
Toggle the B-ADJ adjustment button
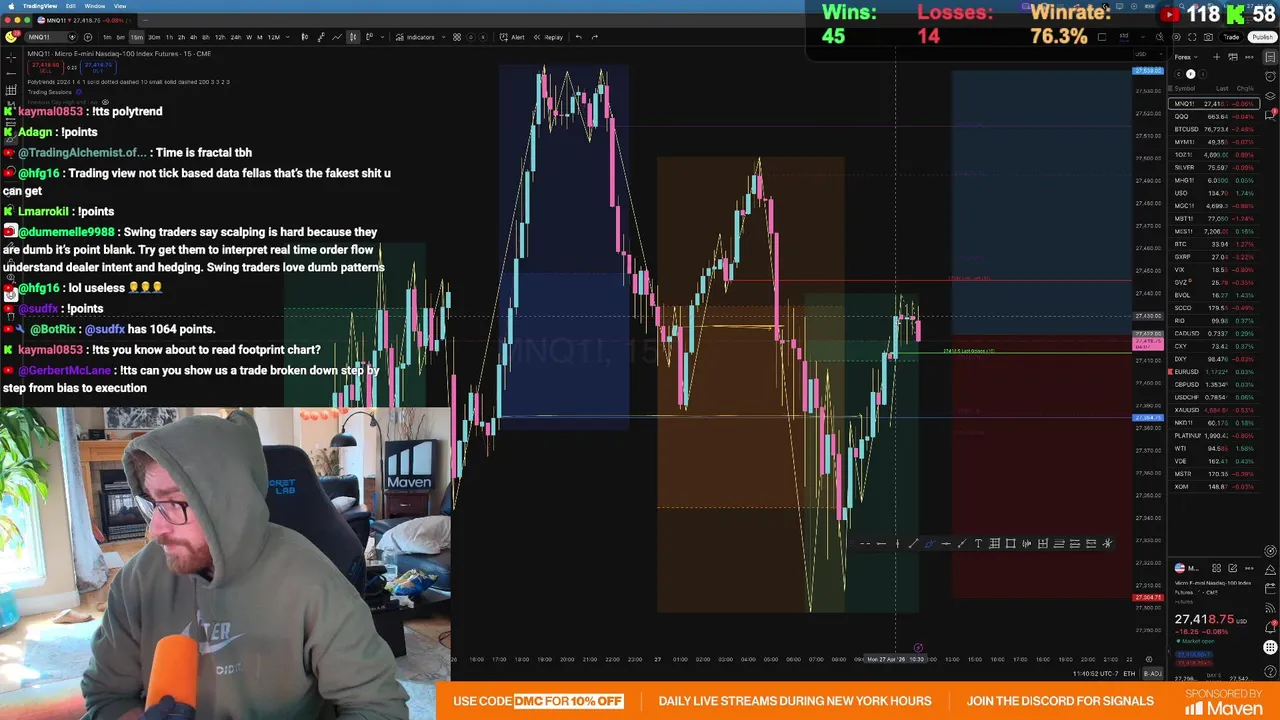(1153, 674)
